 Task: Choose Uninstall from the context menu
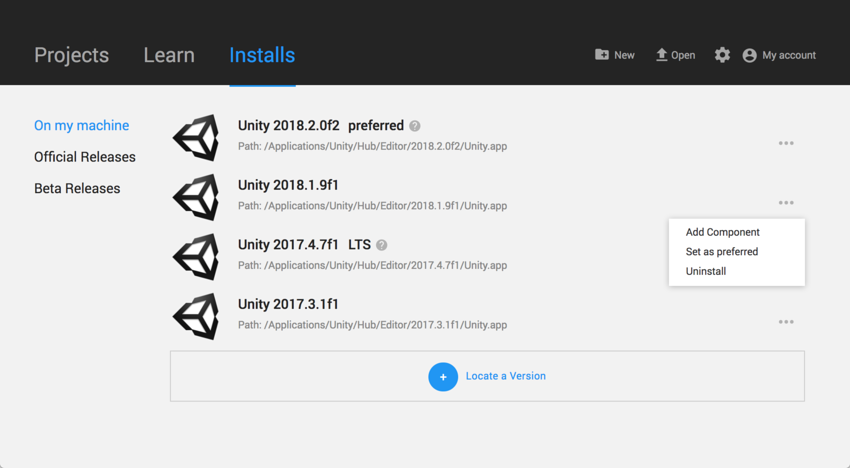click(x=705, y=271)
